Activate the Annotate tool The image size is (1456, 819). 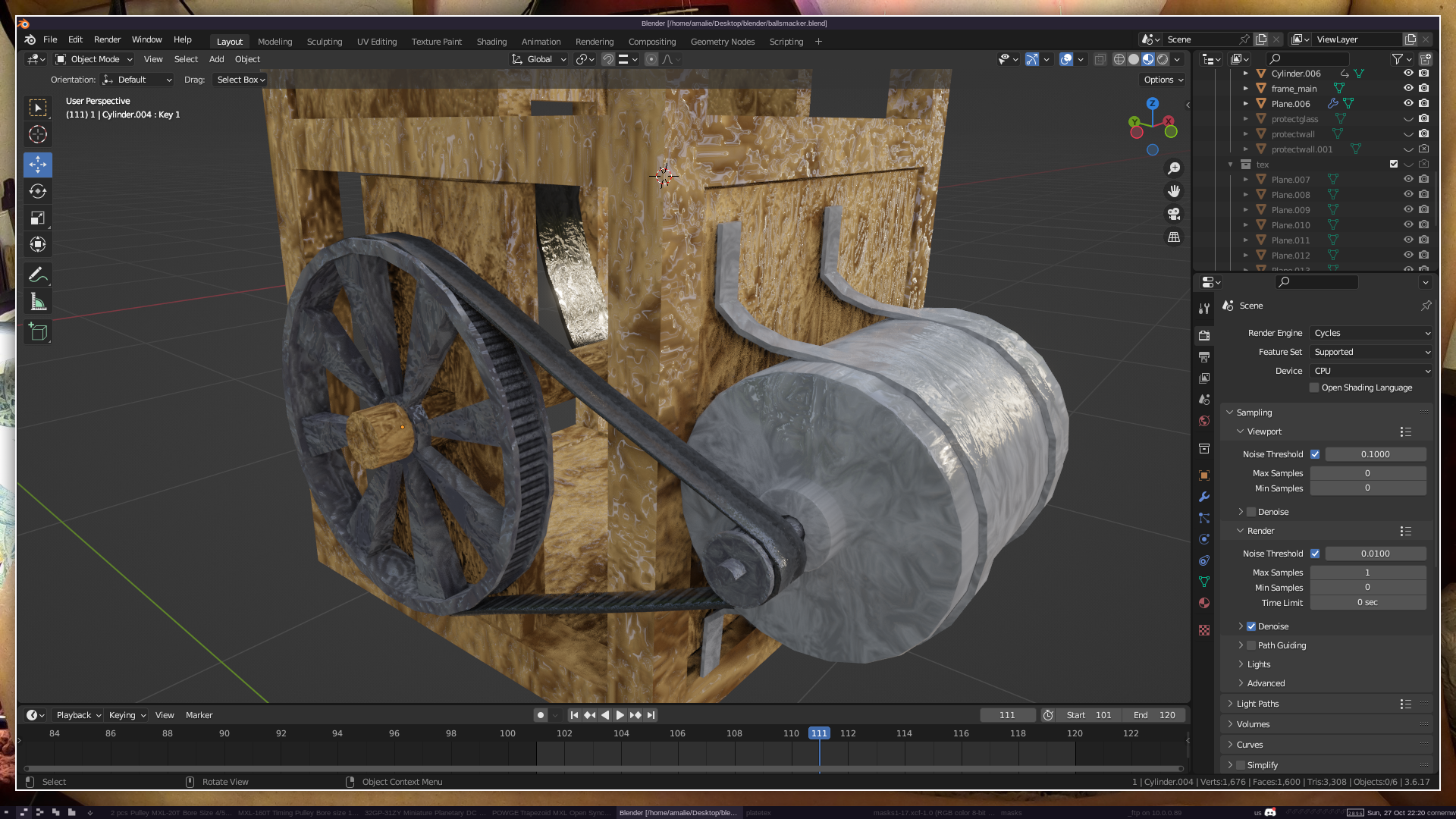[x=37, y=275]
